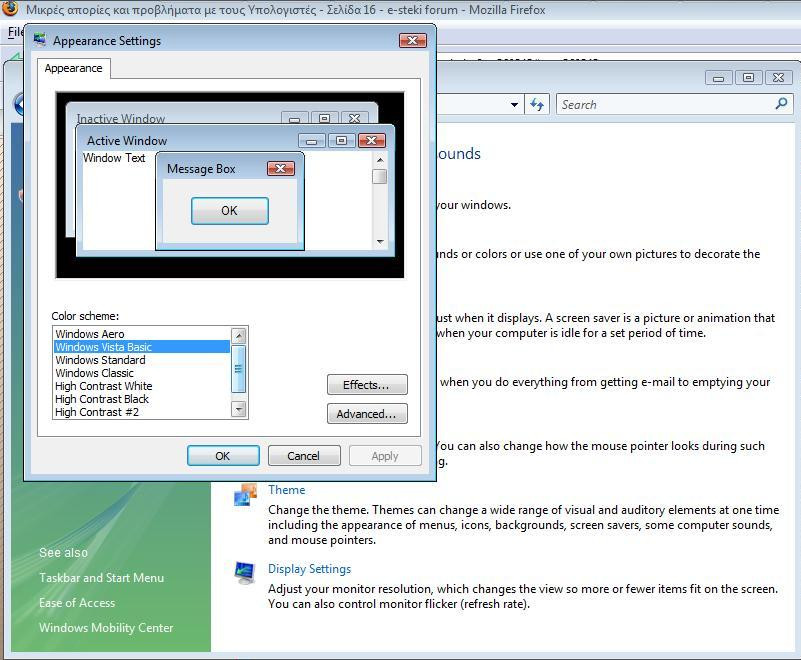Click the preview Message Box OK button
801x660 pixels.
click(229, 210)
